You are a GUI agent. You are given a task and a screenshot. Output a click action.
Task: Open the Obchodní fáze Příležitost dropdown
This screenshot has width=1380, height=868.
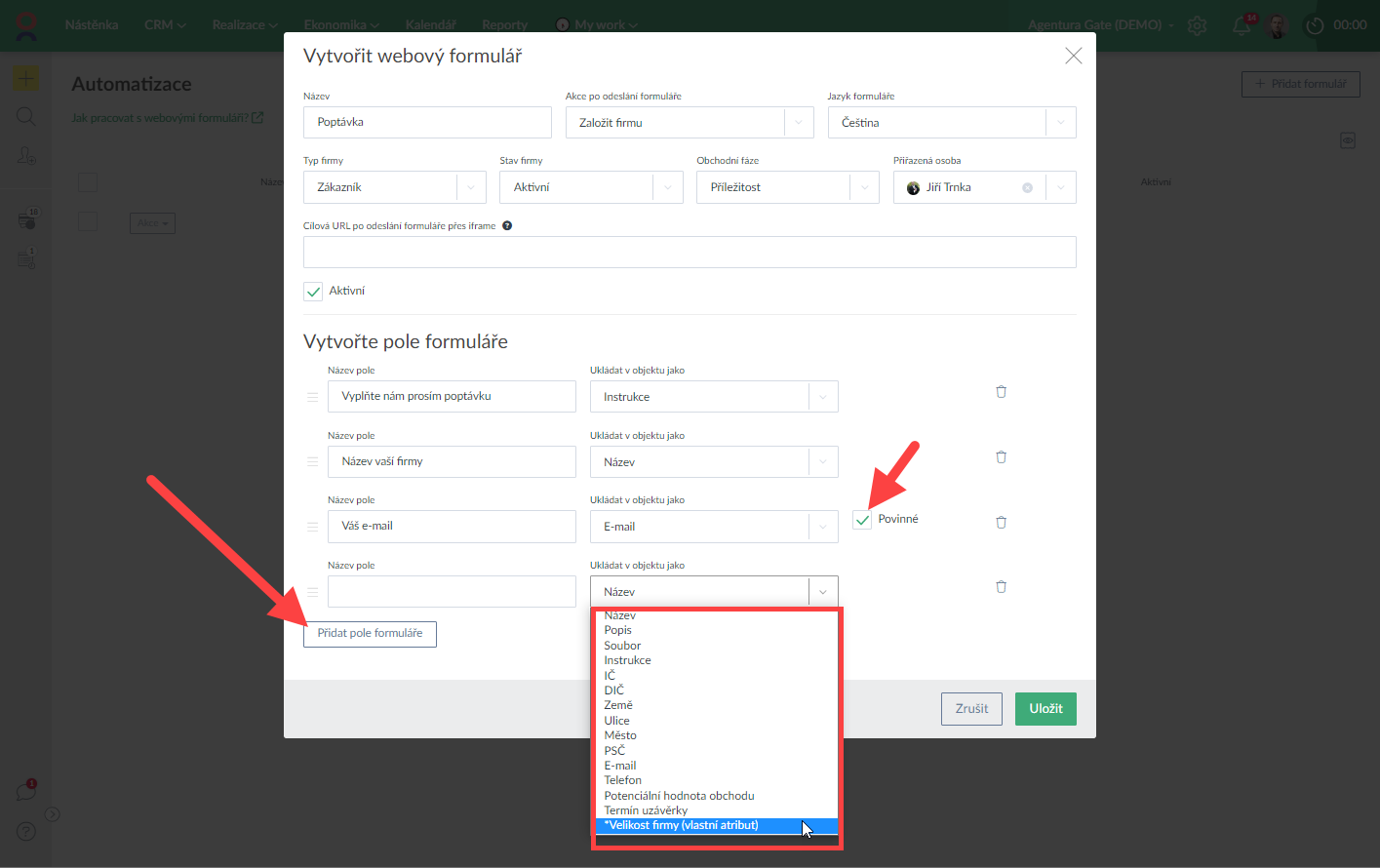click(864, 187)
